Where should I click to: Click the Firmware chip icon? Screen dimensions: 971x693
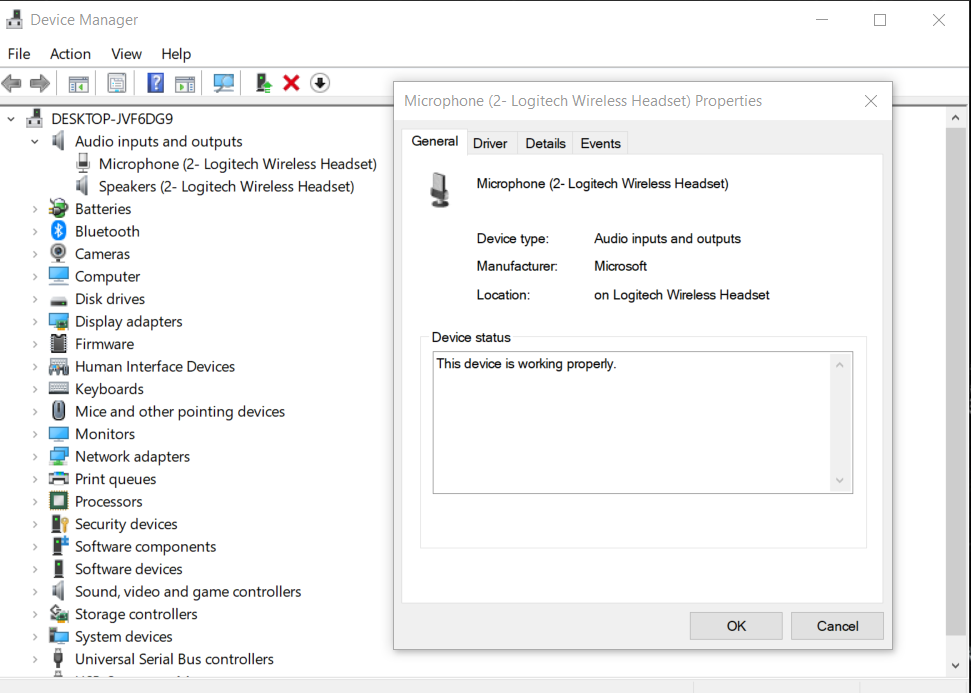(59, 344)
